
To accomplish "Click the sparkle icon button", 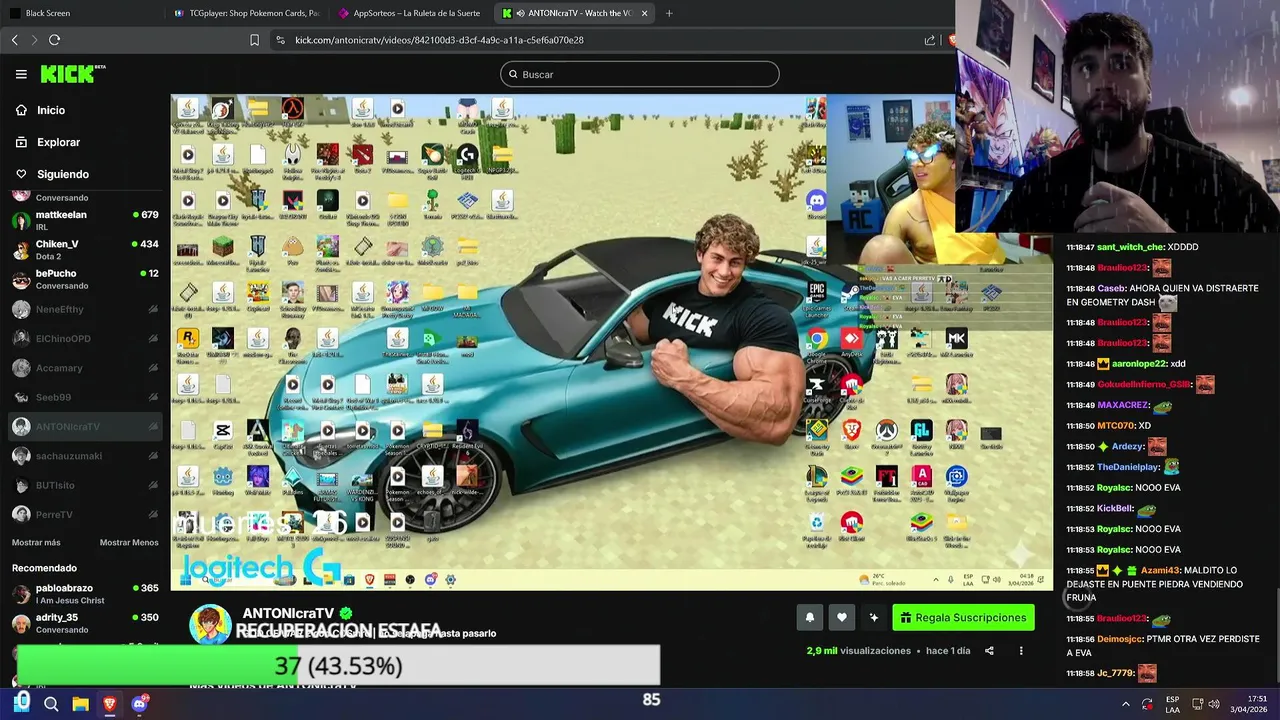I will 874,618.
